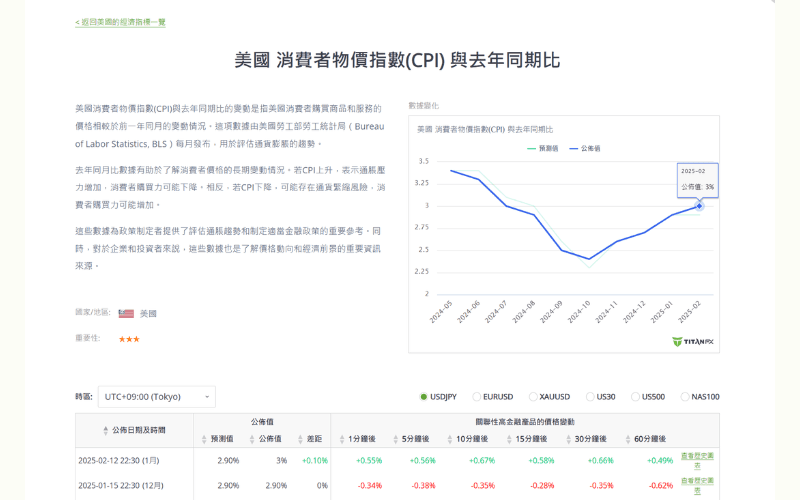Select the EURUSD radio option
800x500 pixels.
coord(477,397)
